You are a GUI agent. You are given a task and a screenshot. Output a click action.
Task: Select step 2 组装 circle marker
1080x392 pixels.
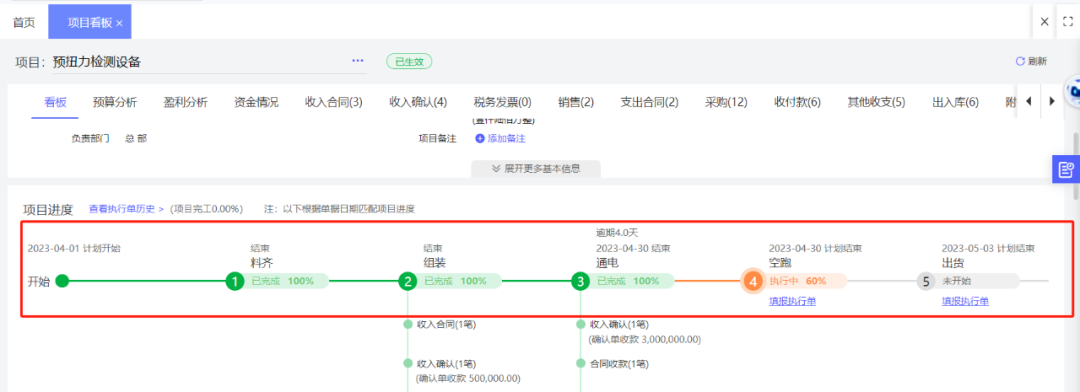[x=408, y=281]
